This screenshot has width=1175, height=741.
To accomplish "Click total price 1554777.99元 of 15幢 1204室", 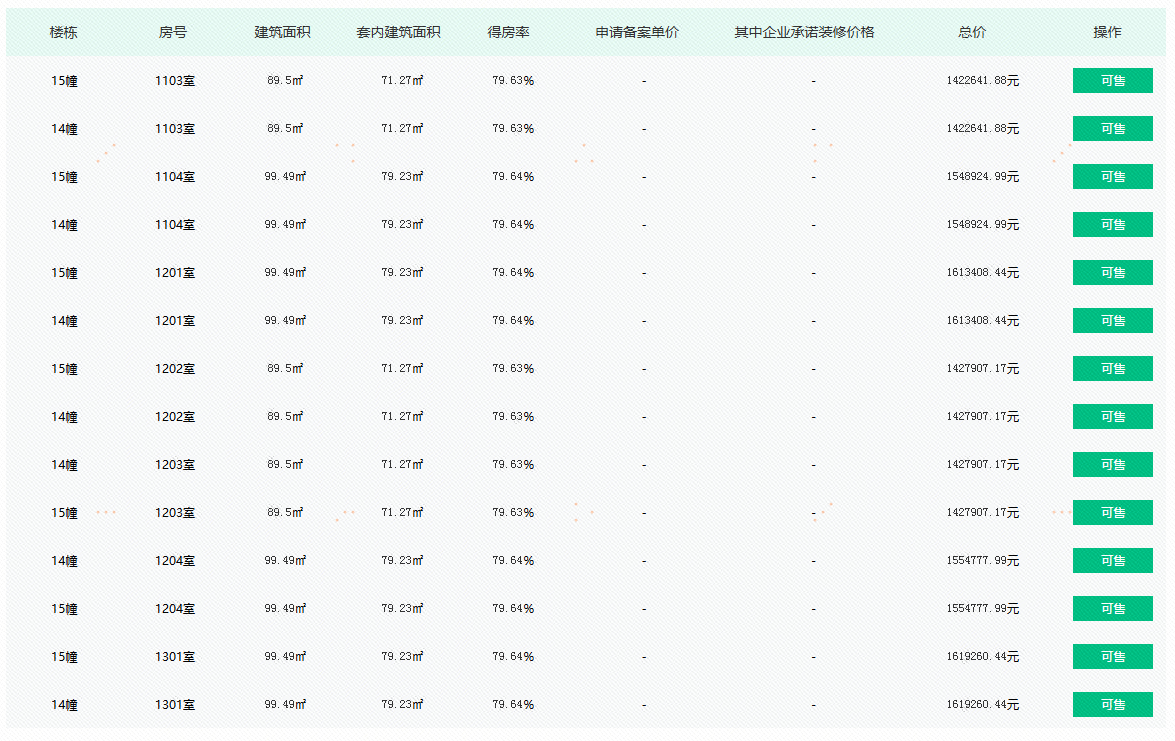I will pyautogui.click(x=982, y=608).
